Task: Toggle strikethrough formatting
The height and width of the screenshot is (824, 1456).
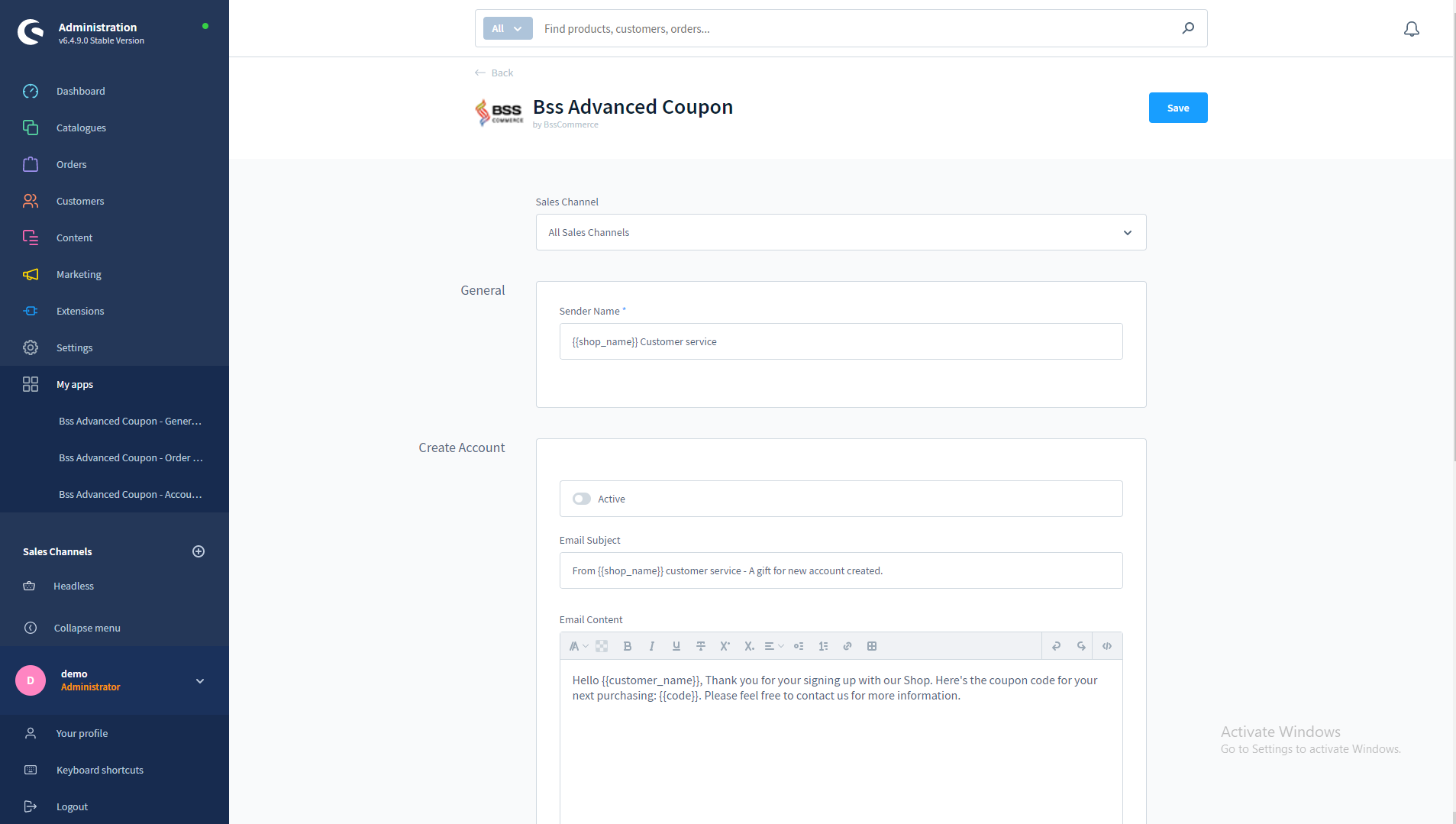Action: point(701,646)
